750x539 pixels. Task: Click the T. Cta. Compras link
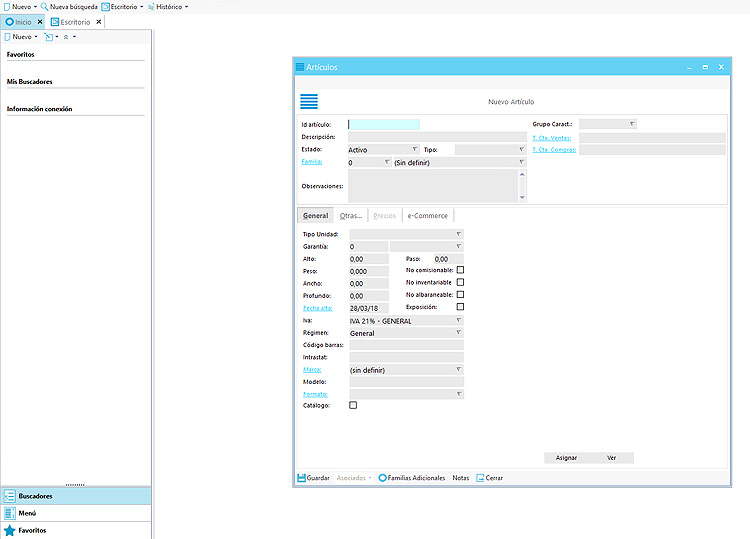[554, 150]
